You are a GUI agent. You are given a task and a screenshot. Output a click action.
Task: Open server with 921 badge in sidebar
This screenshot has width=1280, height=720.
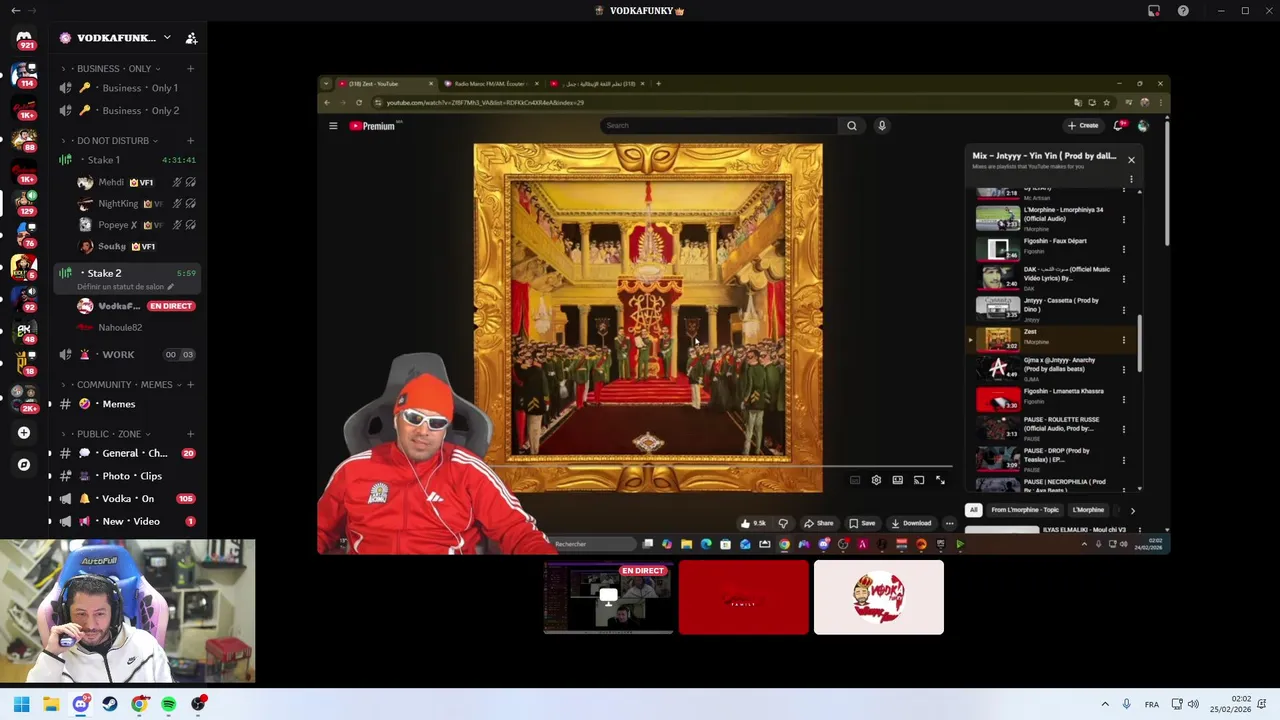[x=24, y=38]
